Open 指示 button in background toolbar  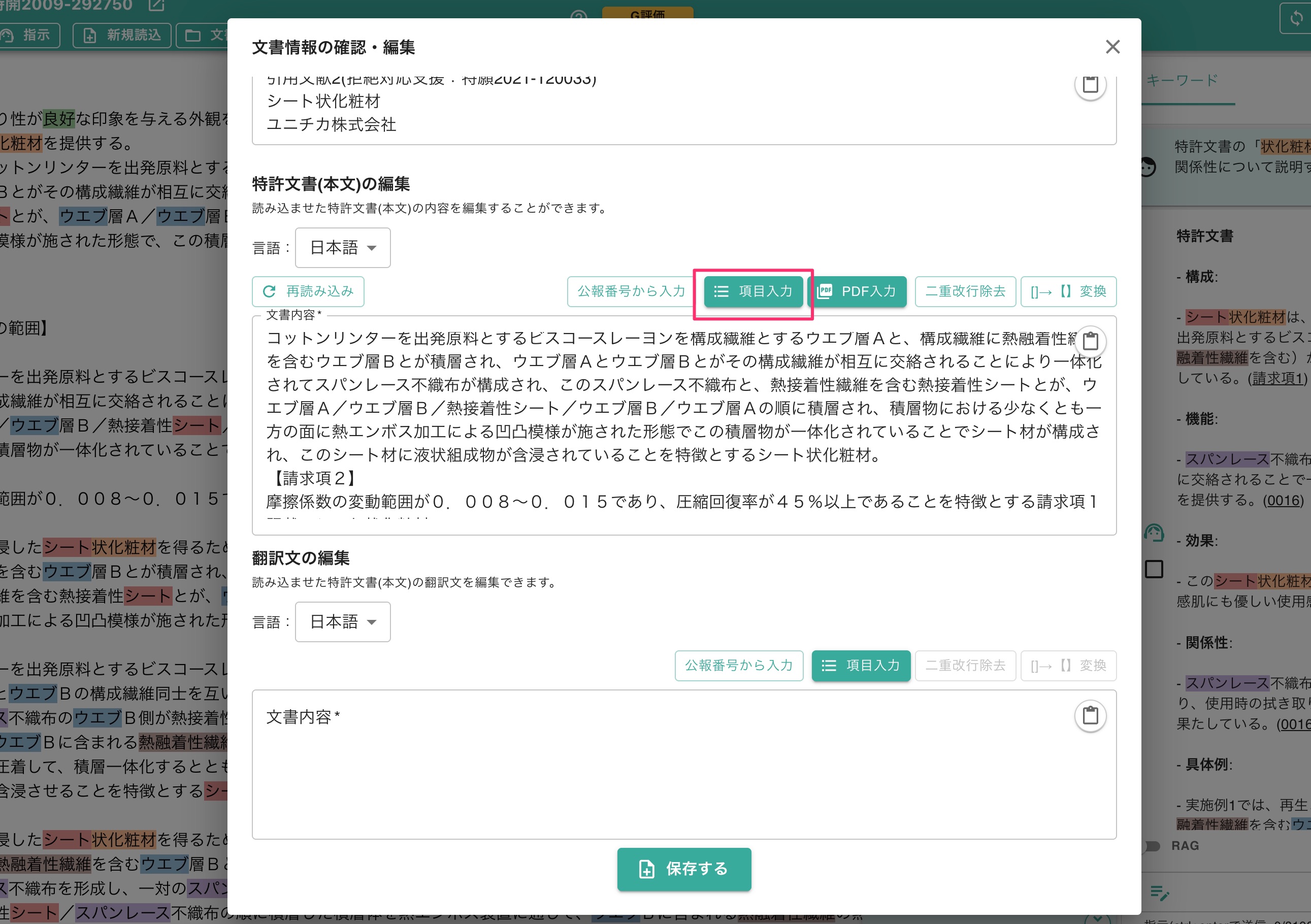(28, 36)
